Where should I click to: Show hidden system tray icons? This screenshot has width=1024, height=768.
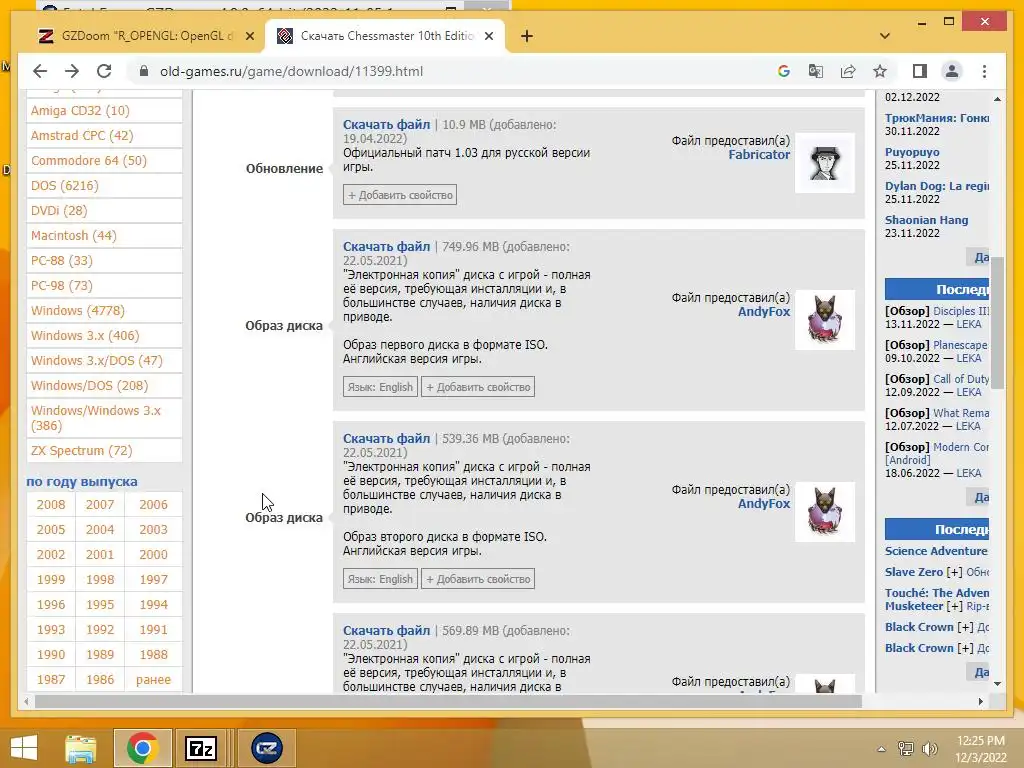point(881,749)
